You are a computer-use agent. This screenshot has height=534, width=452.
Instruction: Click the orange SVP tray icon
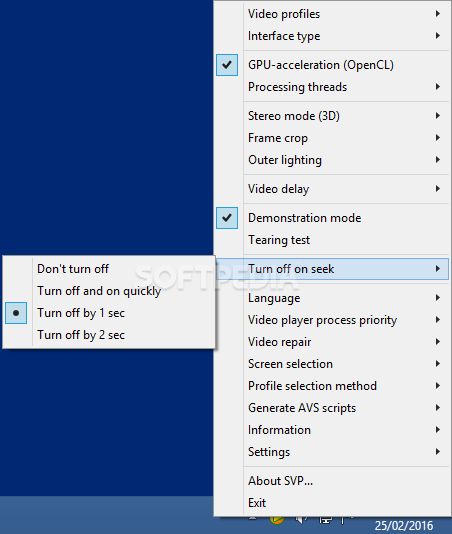coord(277,520)
